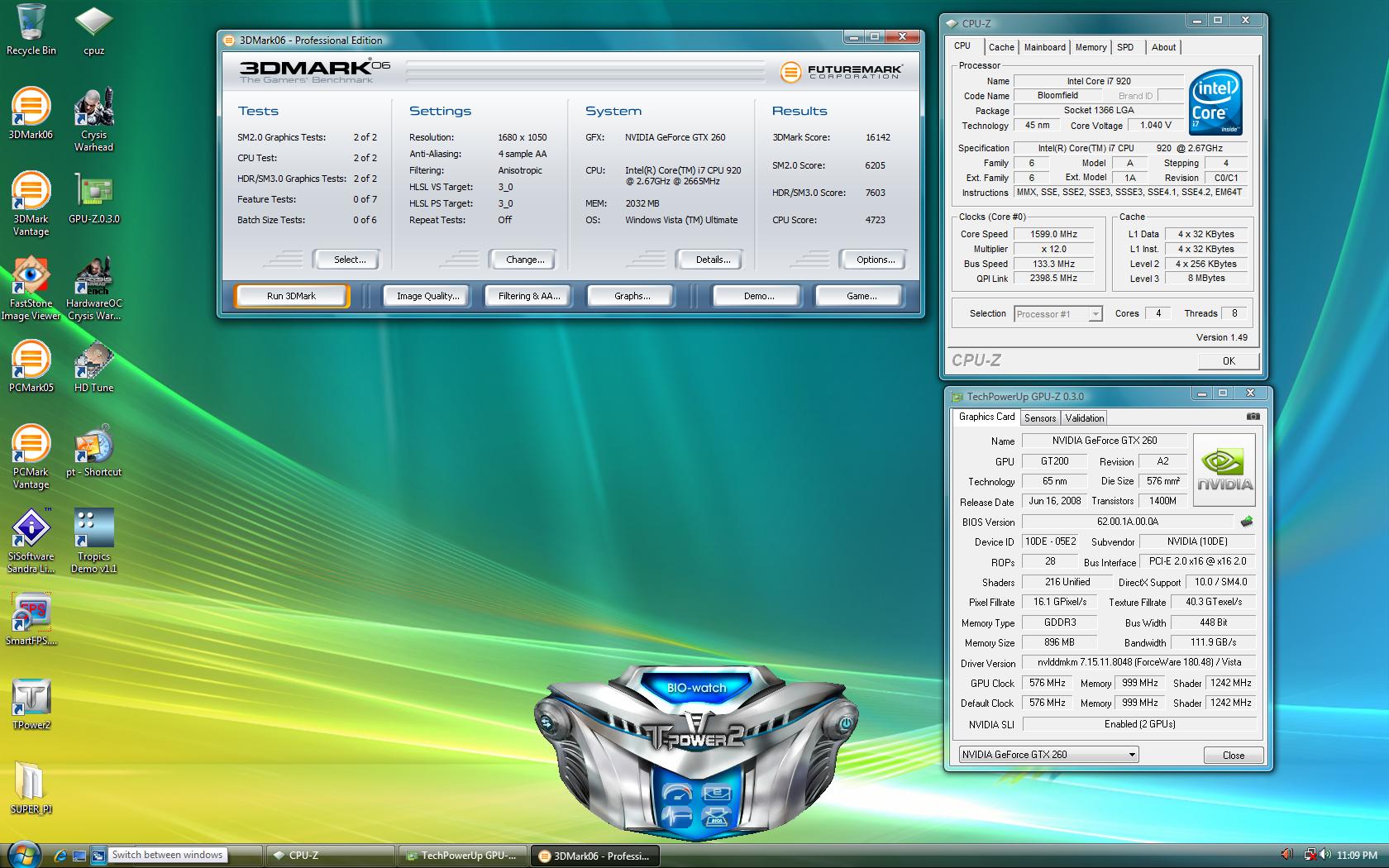Open the Recycle Bin desktop icon
1389x868 pixels.
click(31, 29)
